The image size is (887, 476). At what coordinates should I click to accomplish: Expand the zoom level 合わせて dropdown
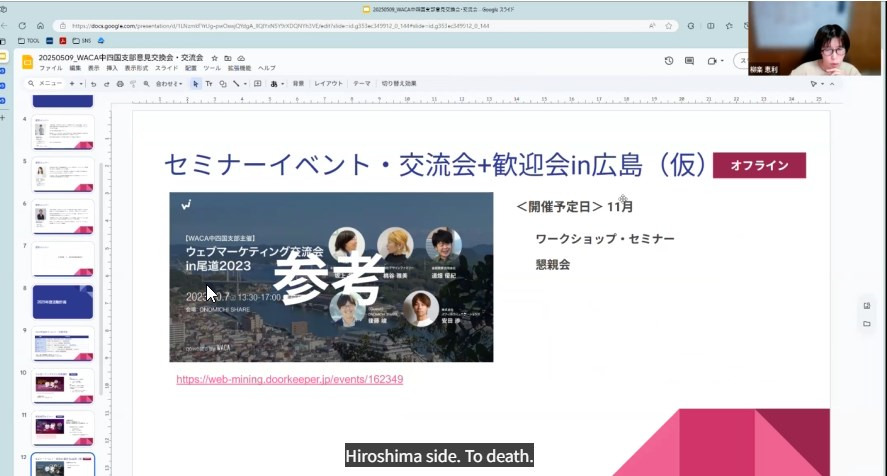[x=166, y=84]
